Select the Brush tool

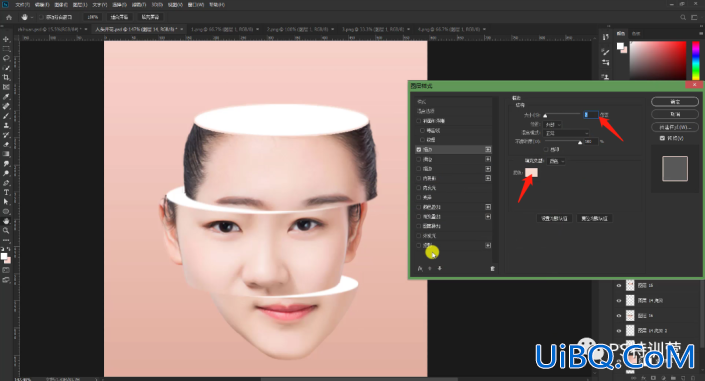point(6,116)
